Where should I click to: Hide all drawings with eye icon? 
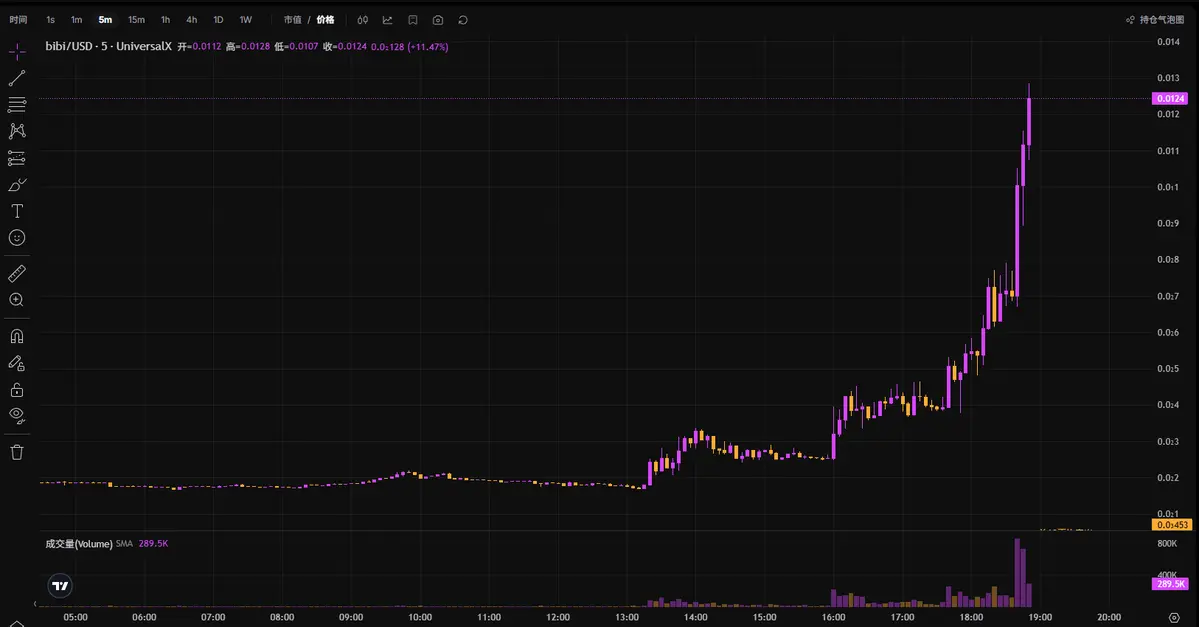pos(17,416)
